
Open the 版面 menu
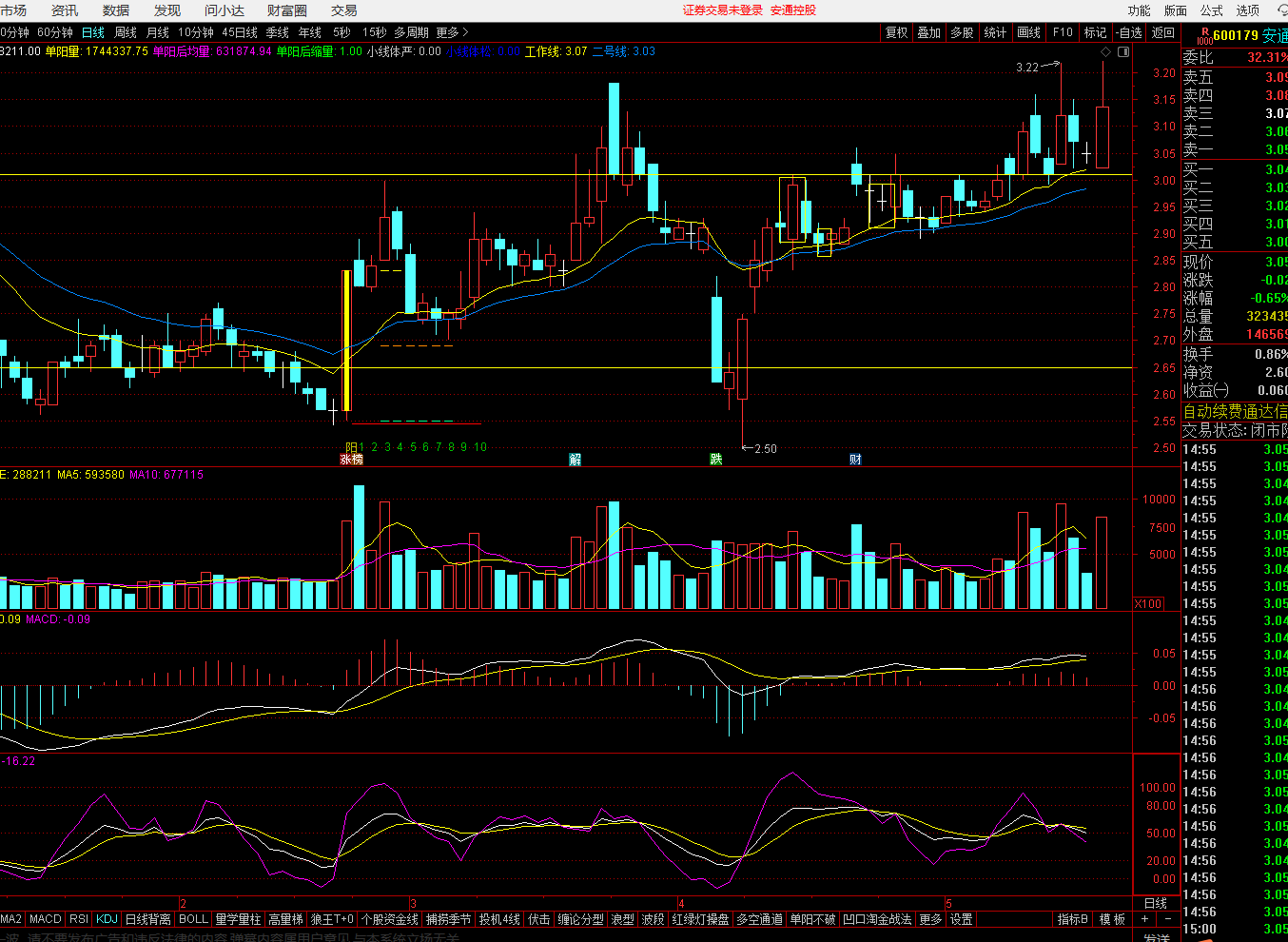coord(1176,10)
